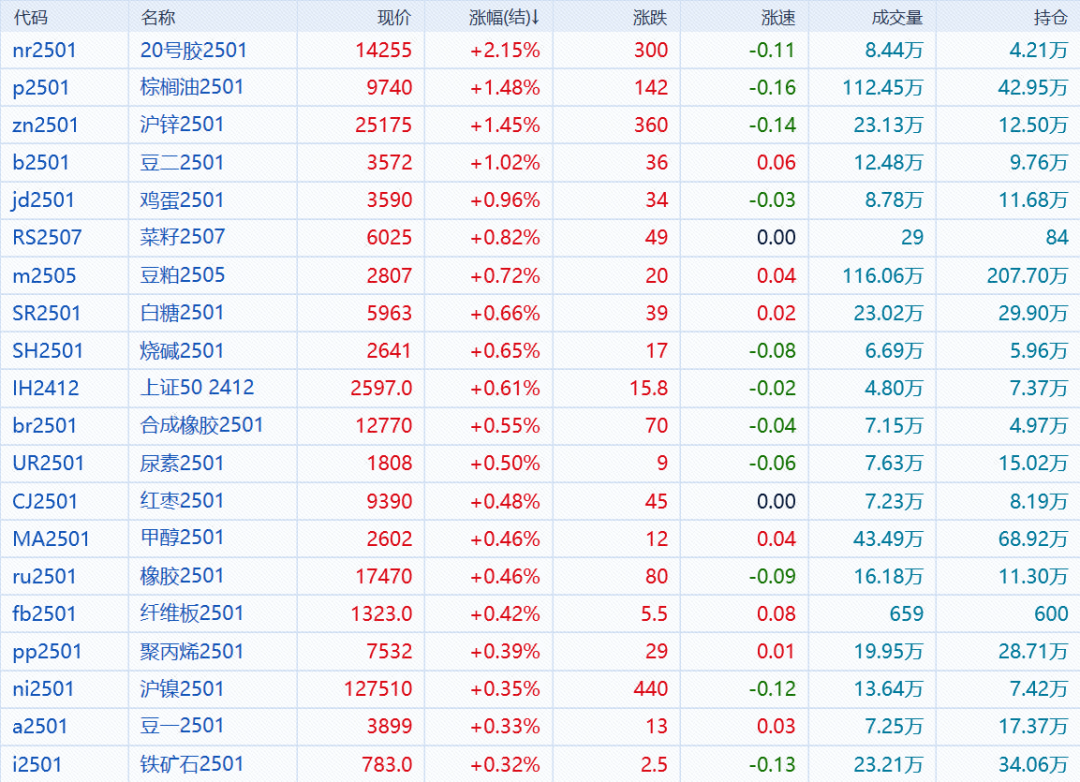Open the 20号胶2501 contract name
Image resolution: width=1080 pixels, height=782 pixels.
(194, 50)
